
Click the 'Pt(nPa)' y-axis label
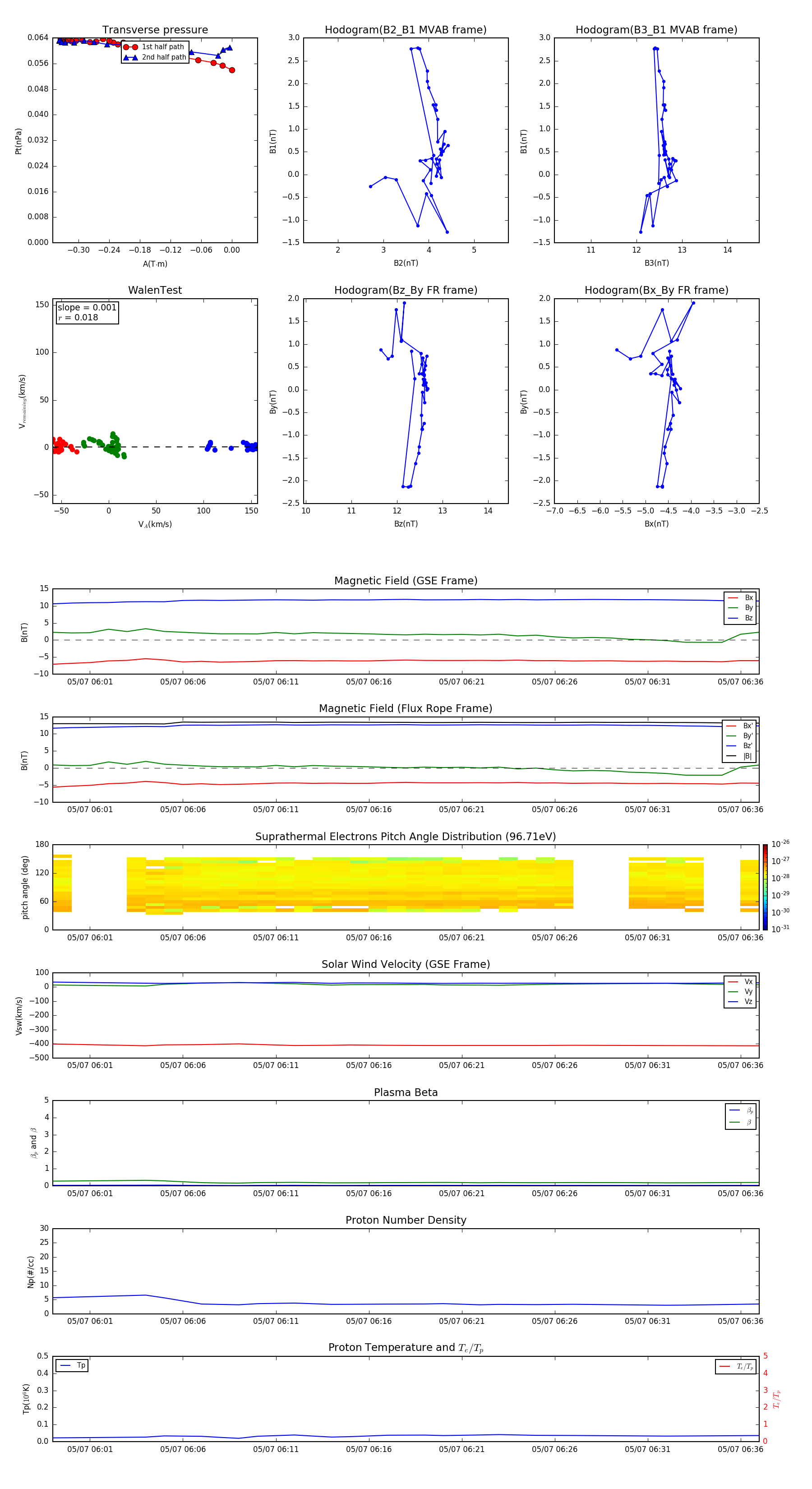[x=18, y=141]
